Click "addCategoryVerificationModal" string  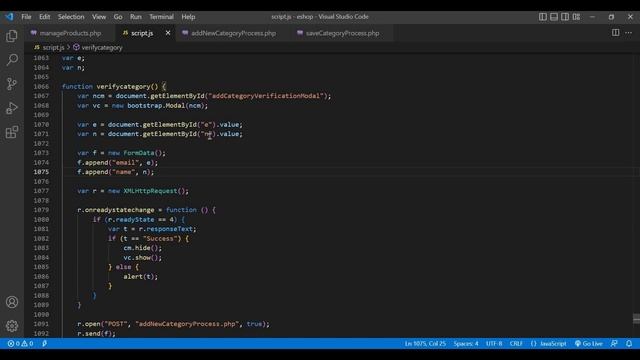pos(266,96)
